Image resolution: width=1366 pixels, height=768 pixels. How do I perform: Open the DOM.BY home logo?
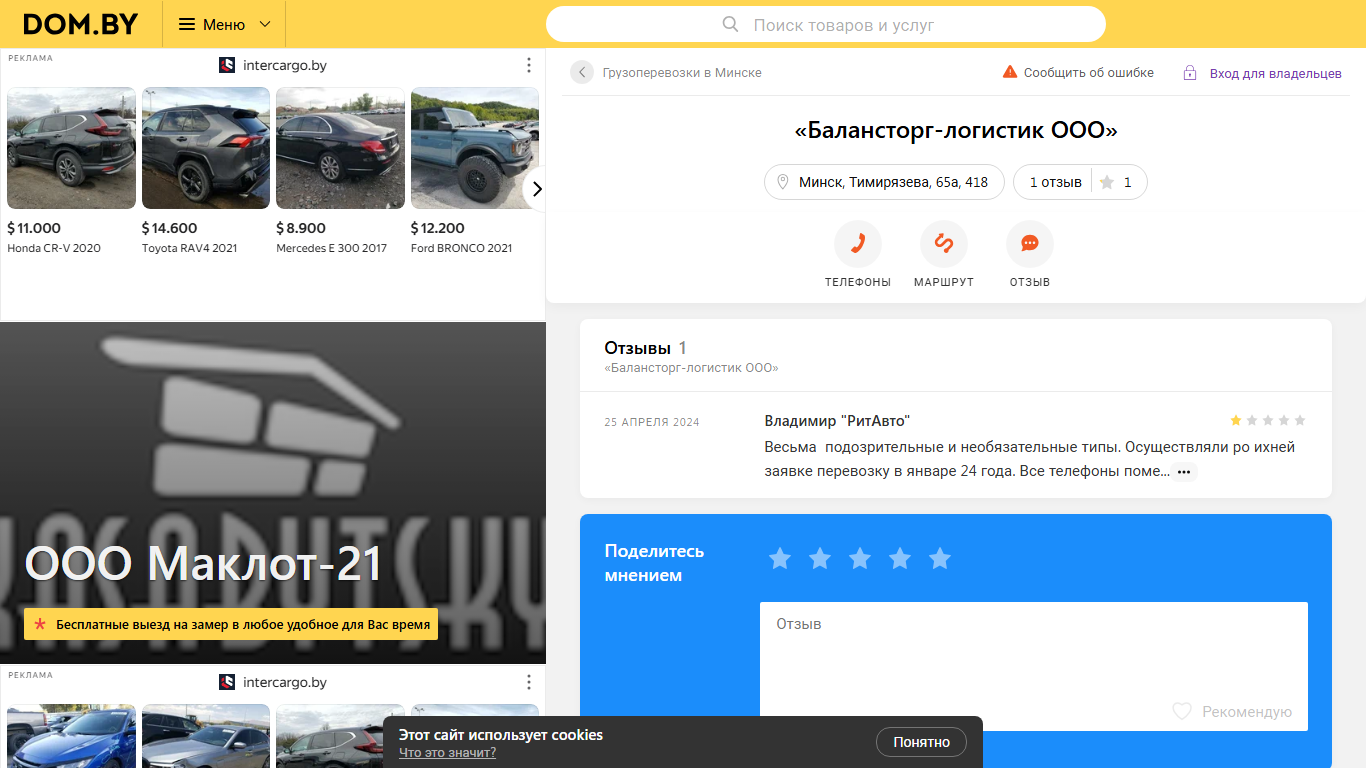80,24
